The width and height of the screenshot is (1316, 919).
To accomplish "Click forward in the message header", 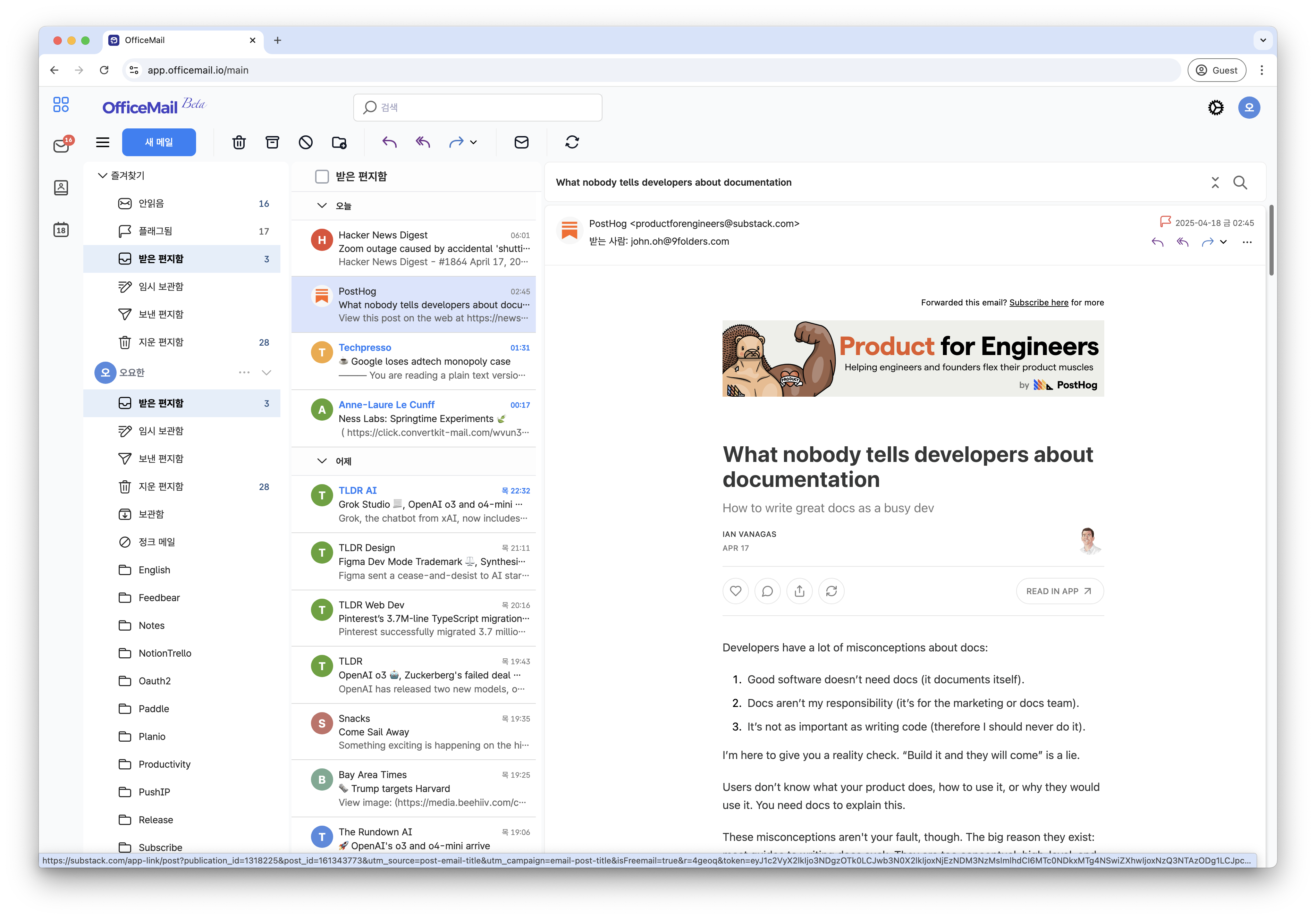I will click(x=1208, y=242).
